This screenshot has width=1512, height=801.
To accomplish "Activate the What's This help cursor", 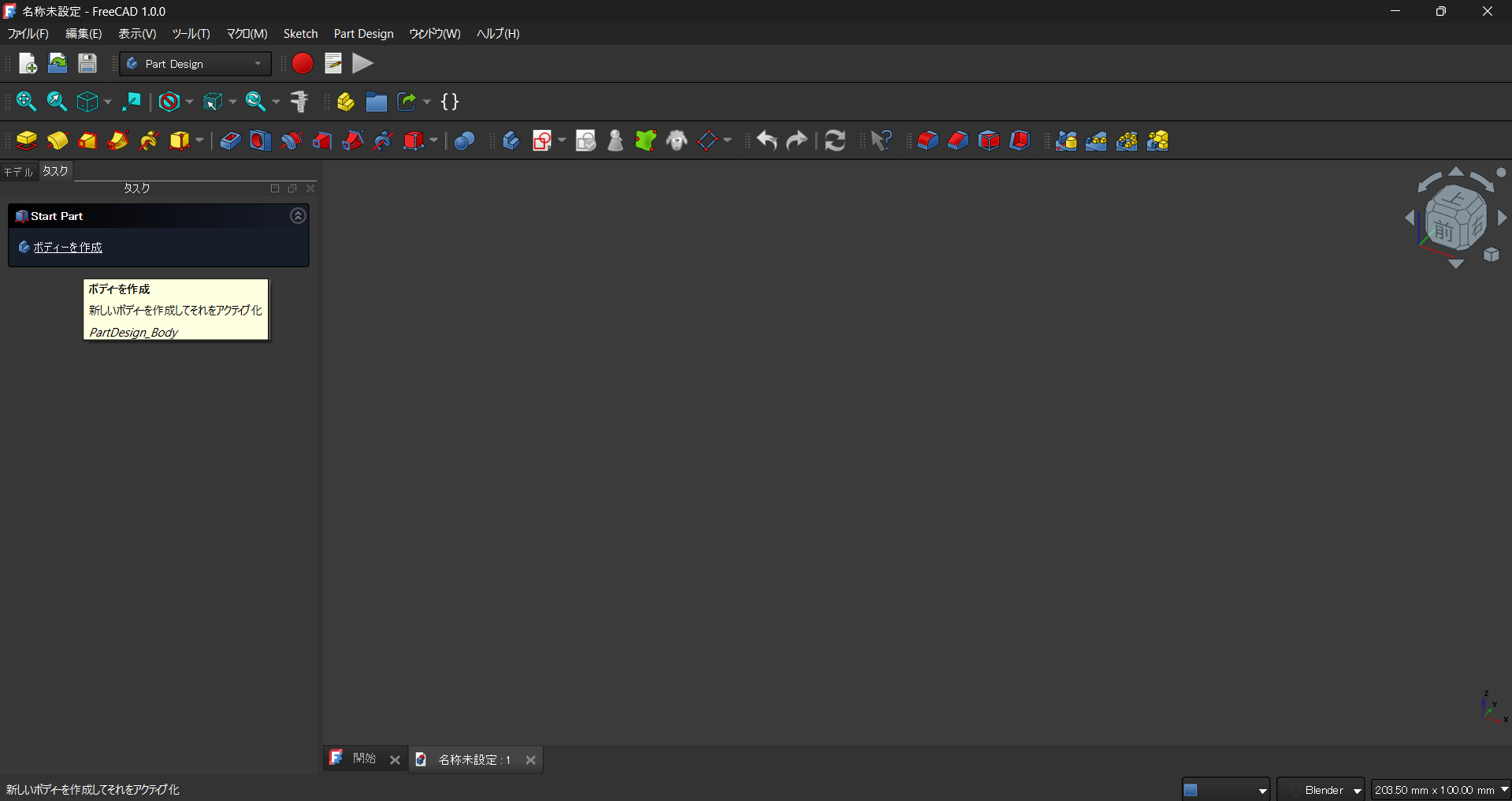I will pos(881,141).
